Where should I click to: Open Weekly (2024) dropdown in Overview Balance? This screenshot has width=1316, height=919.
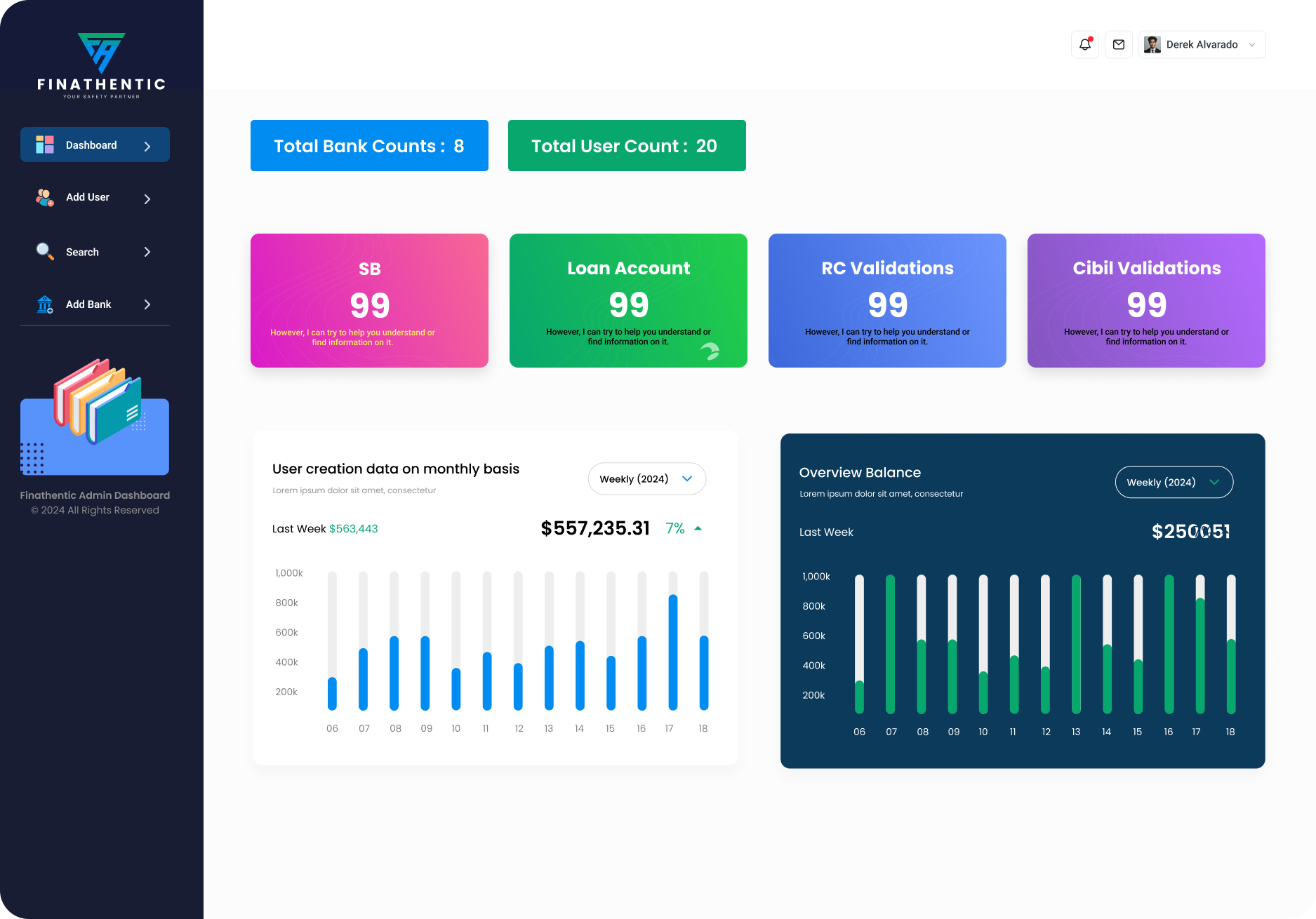(1174, 482)
